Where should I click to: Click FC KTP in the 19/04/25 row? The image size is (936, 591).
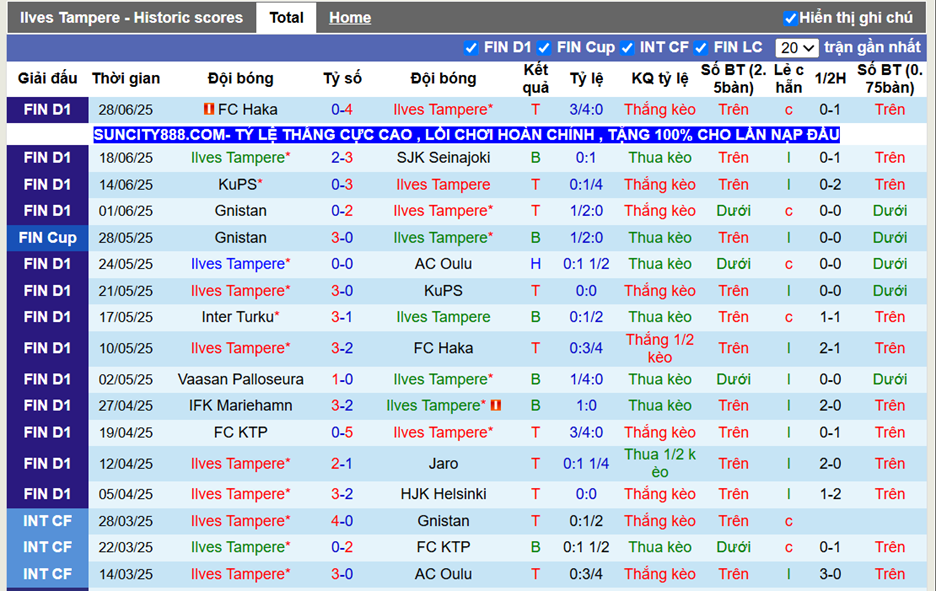pyautogui.click(x=241, y=432)
